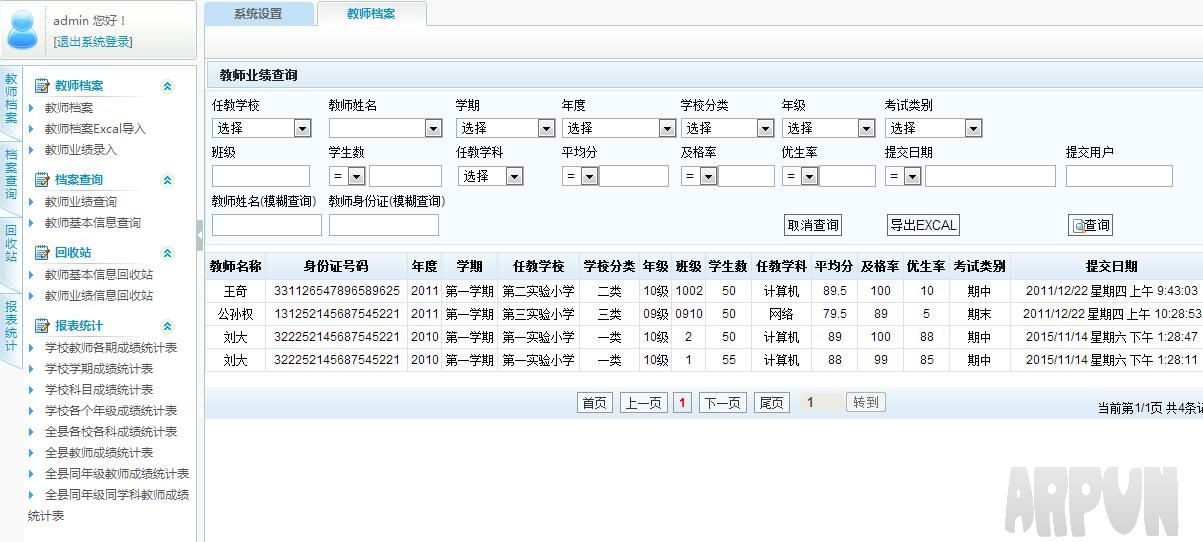Screen dimensions: 1203x542
Task: Click the admin user avatar icon
Action: click(22, 30)
